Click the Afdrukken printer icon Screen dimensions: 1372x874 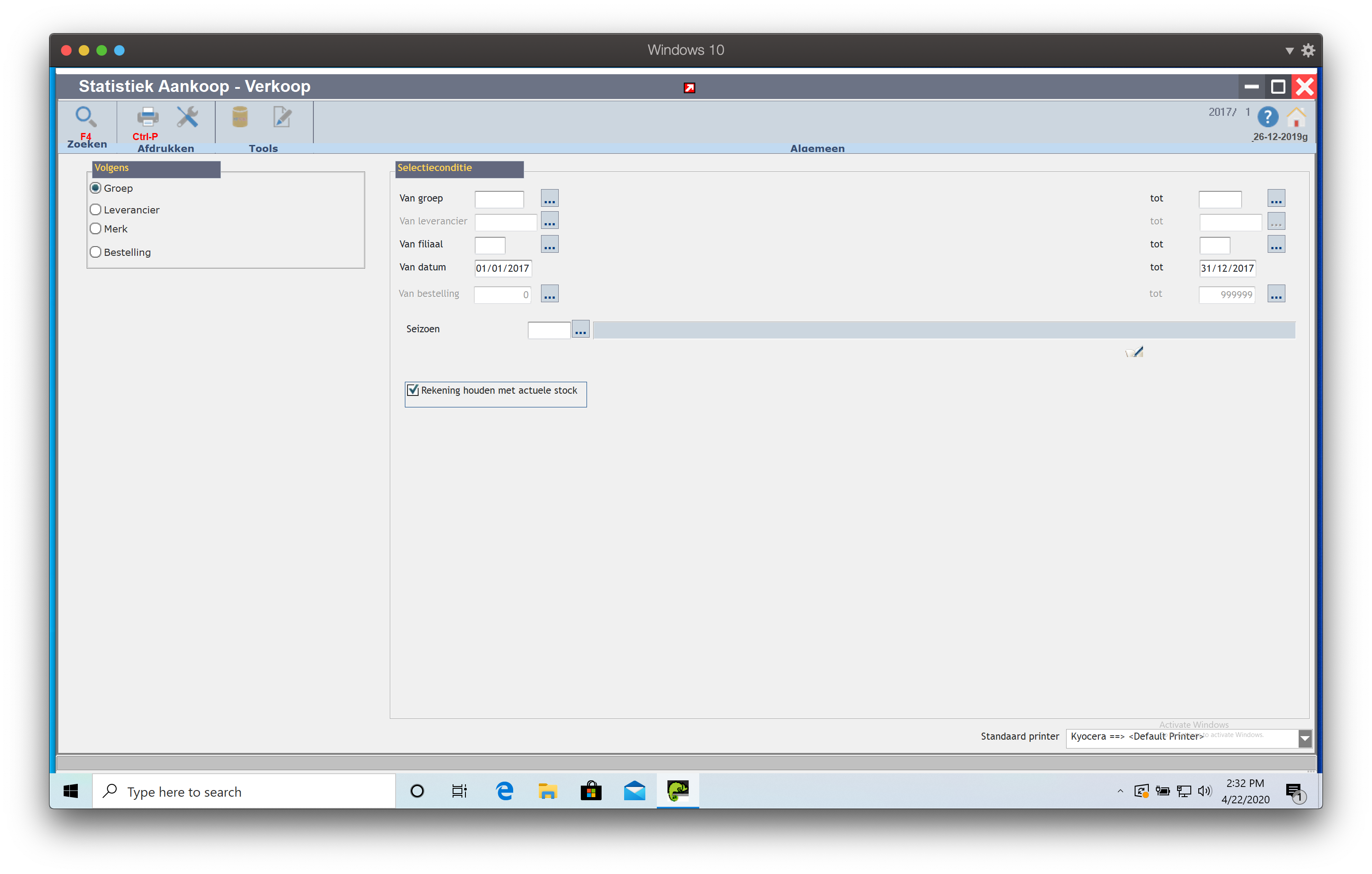(148, 117)
